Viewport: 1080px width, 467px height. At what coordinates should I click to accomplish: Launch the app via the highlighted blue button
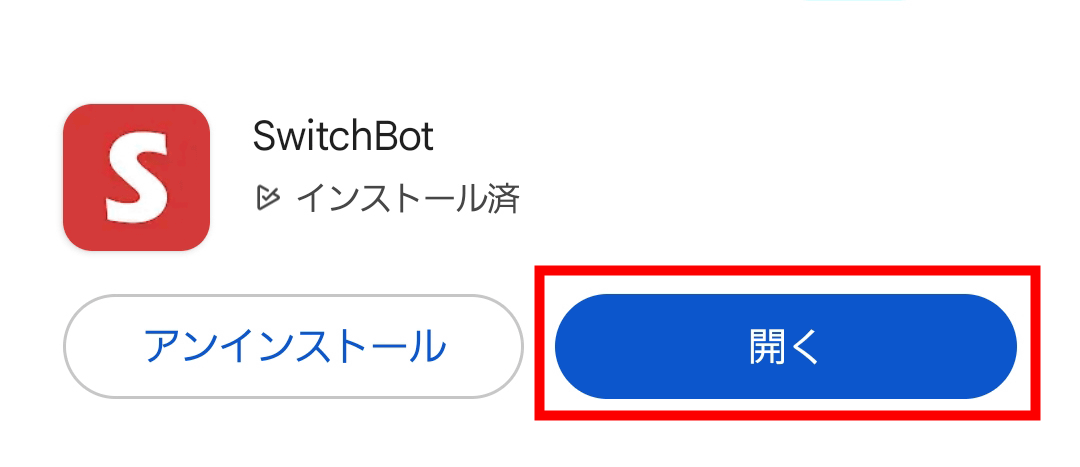pyautogui.click(x=785, y=346)
